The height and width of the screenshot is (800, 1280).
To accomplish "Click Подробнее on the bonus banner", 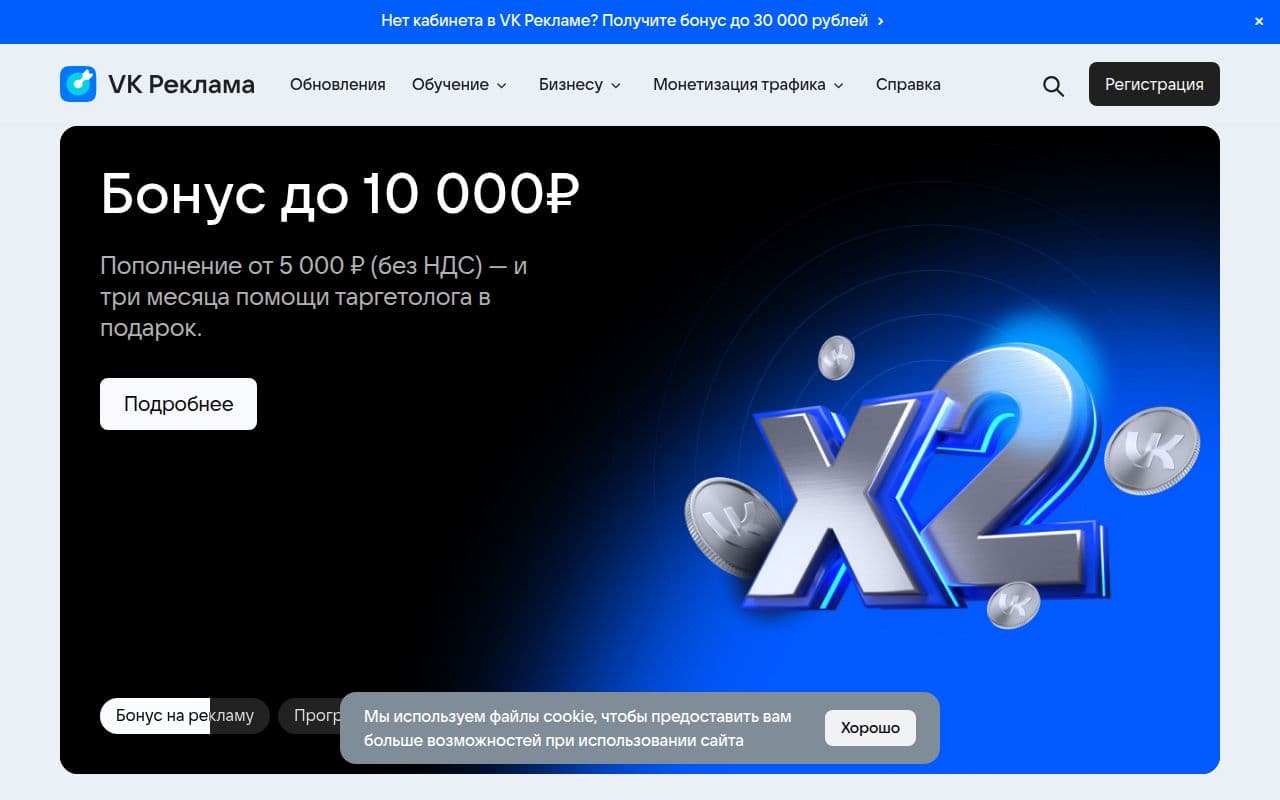I will (178, 404).
